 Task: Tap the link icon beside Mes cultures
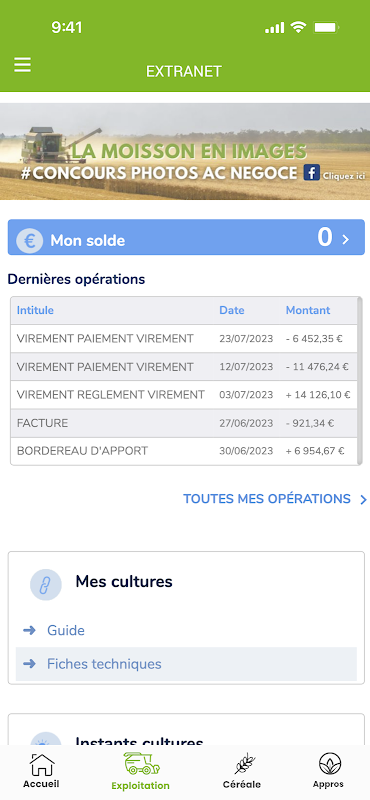point(45,585)
